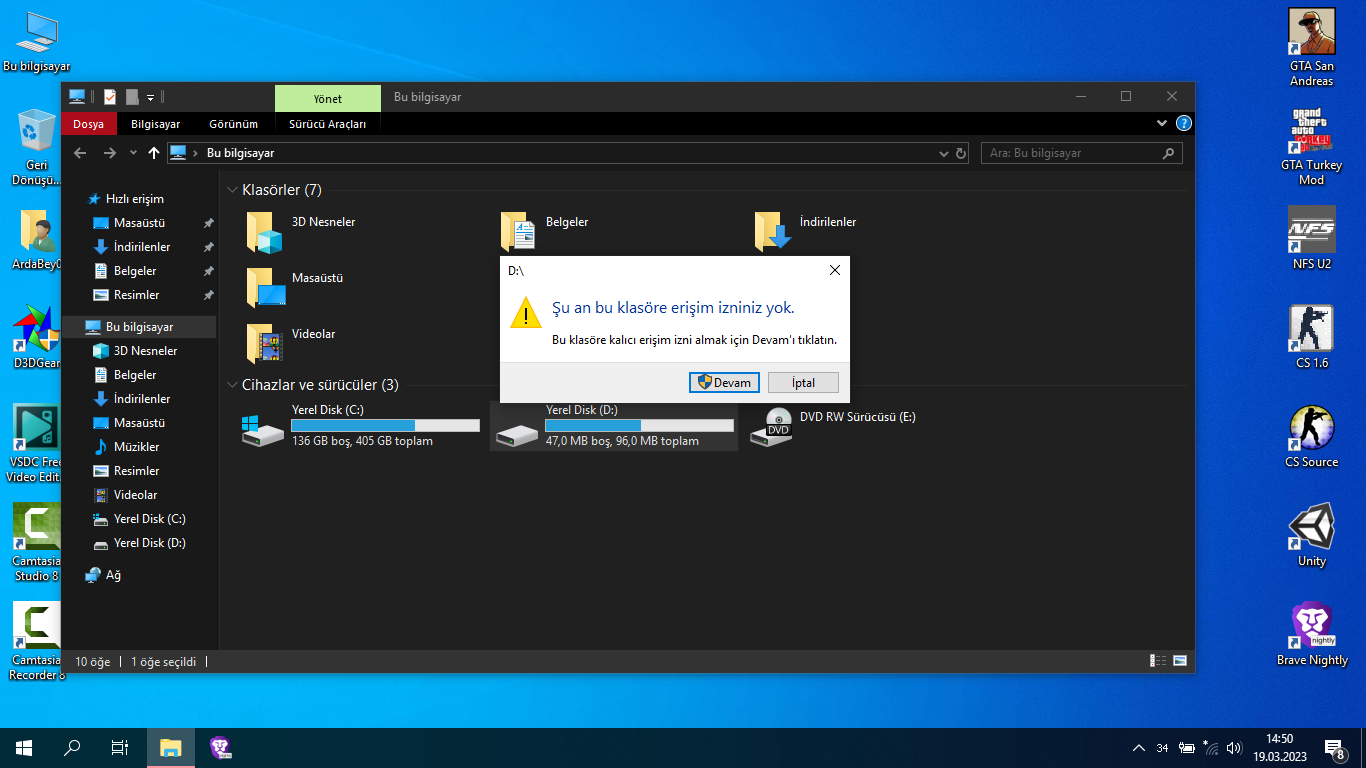Open the Sürücü Araçları ribbon tab

click(x=327, y=124)
